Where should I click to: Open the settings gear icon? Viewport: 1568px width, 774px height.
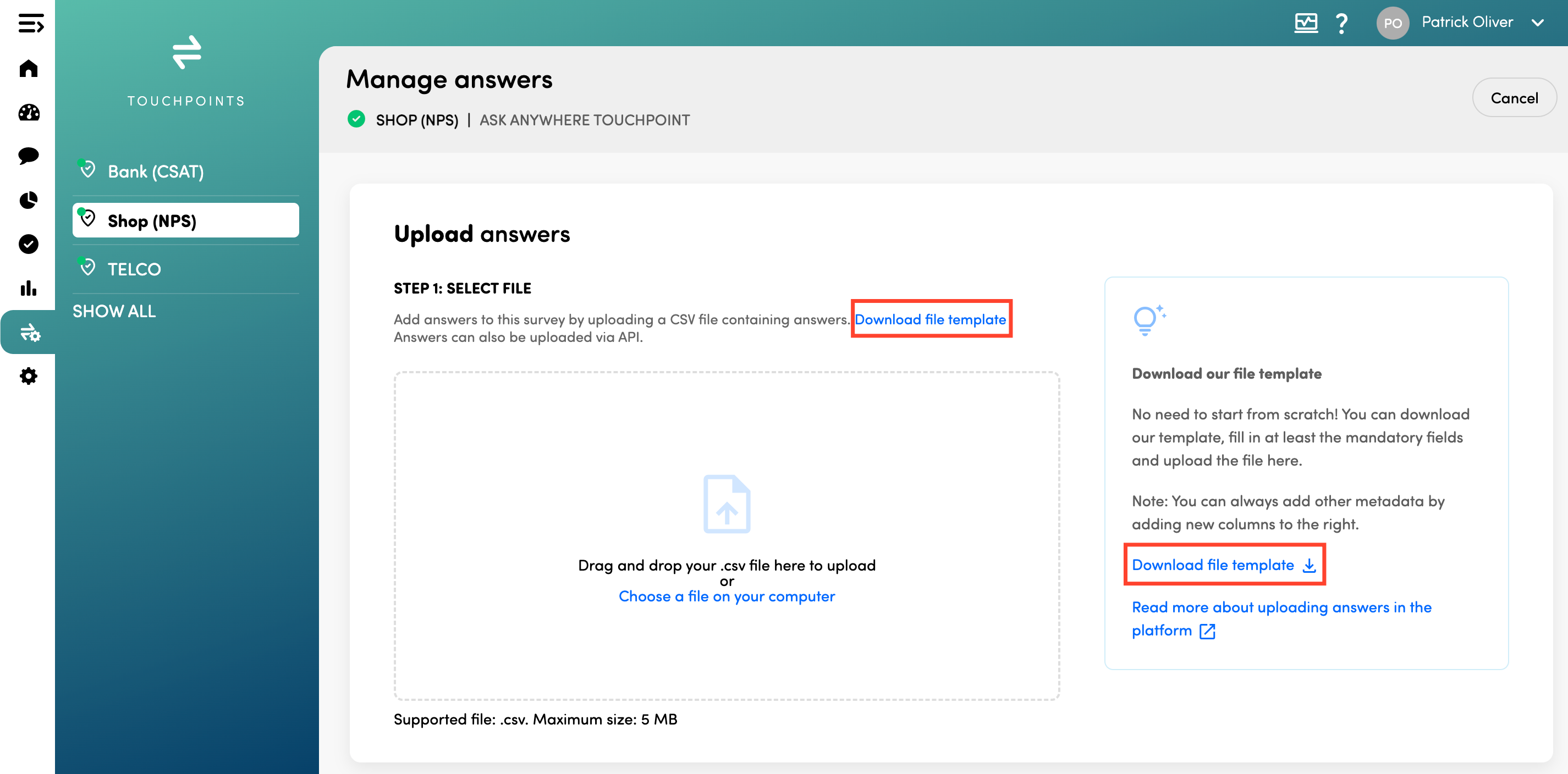click(x=29, y=376)
